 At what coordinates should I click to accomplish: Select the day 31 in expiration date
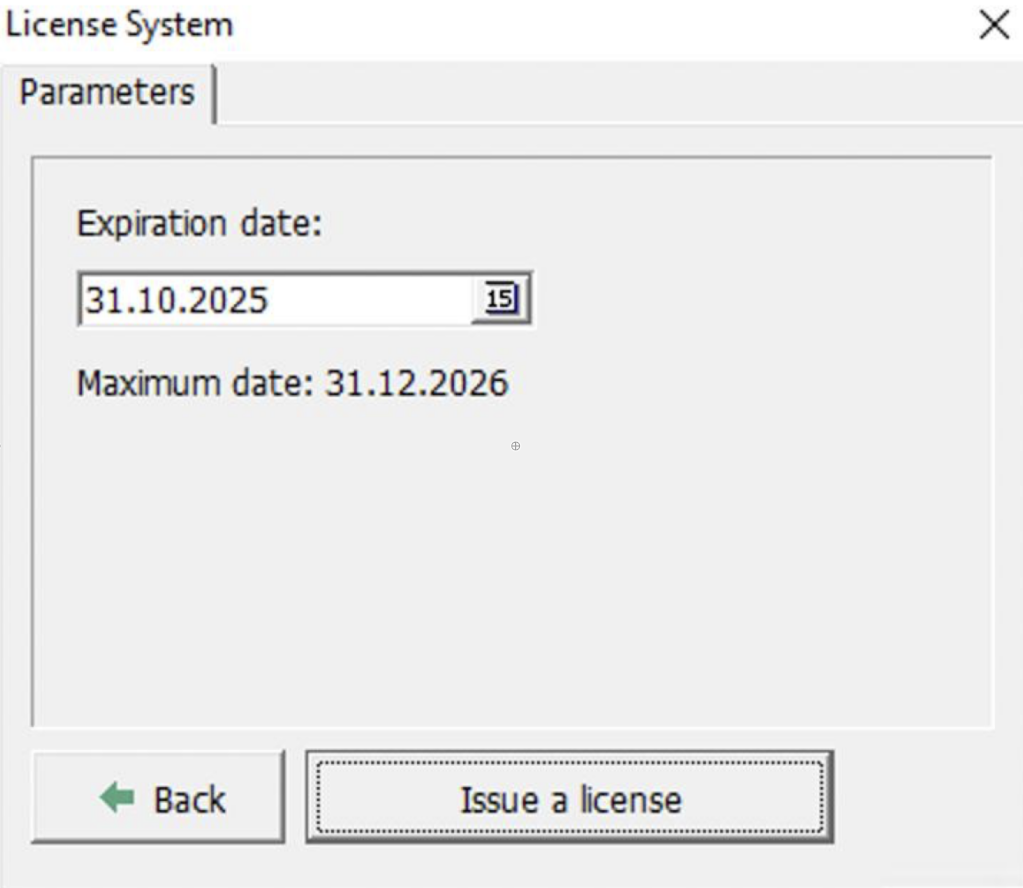[98, 300]
